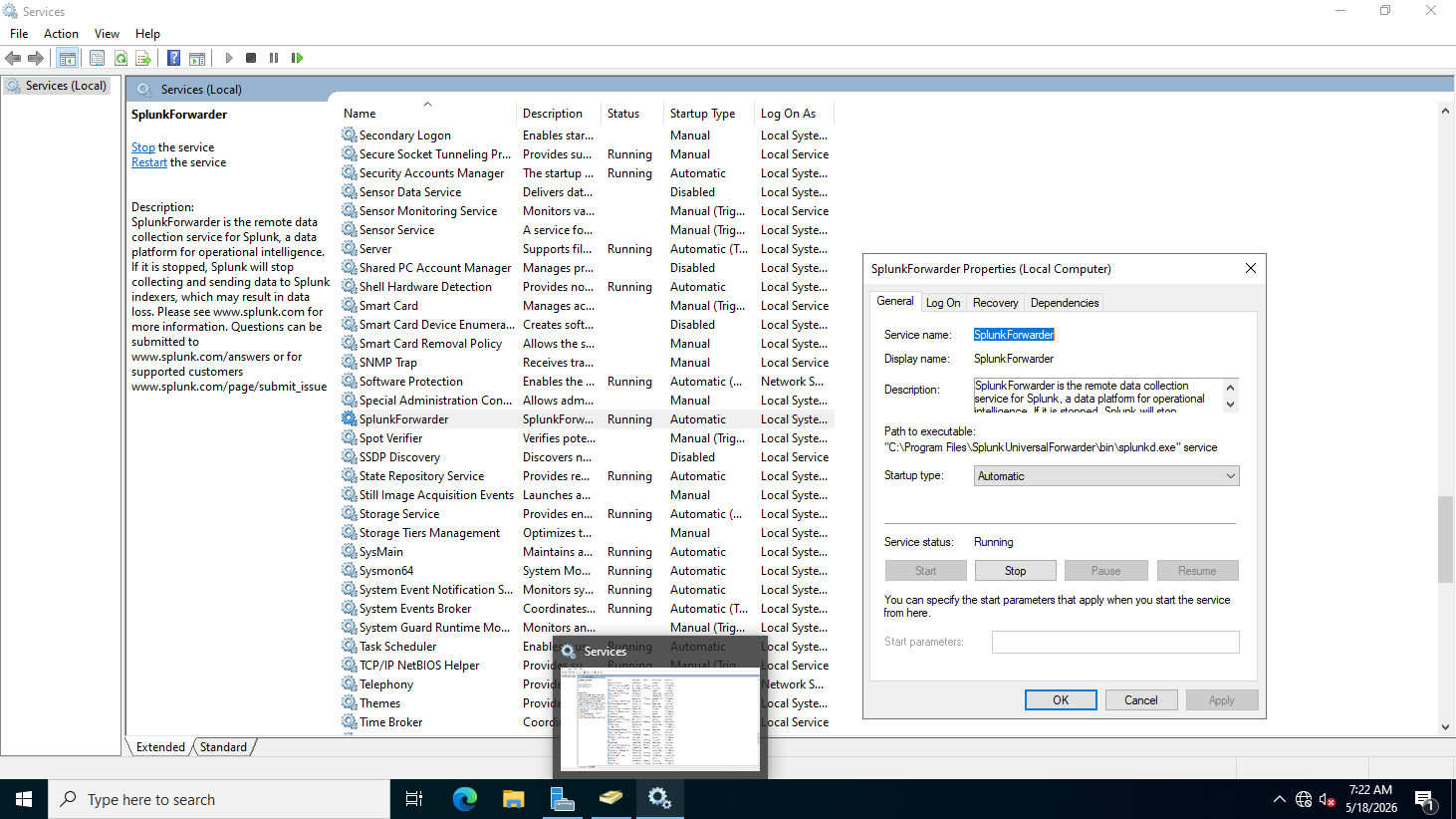Image resolution: width=1456 pixels, height=819 pixels.
Task: Select the SplunkForwarder service row
Action: pos(587,419)
